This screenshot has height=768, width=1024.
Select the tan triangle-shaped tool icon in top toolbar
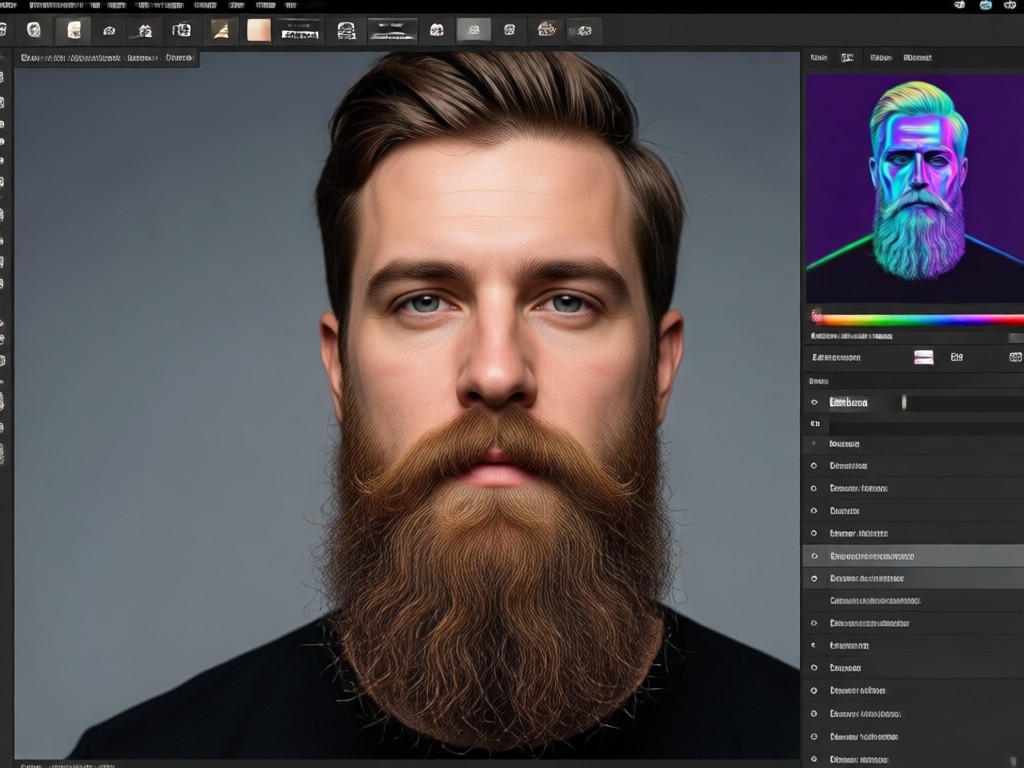(x=221, y=30)
